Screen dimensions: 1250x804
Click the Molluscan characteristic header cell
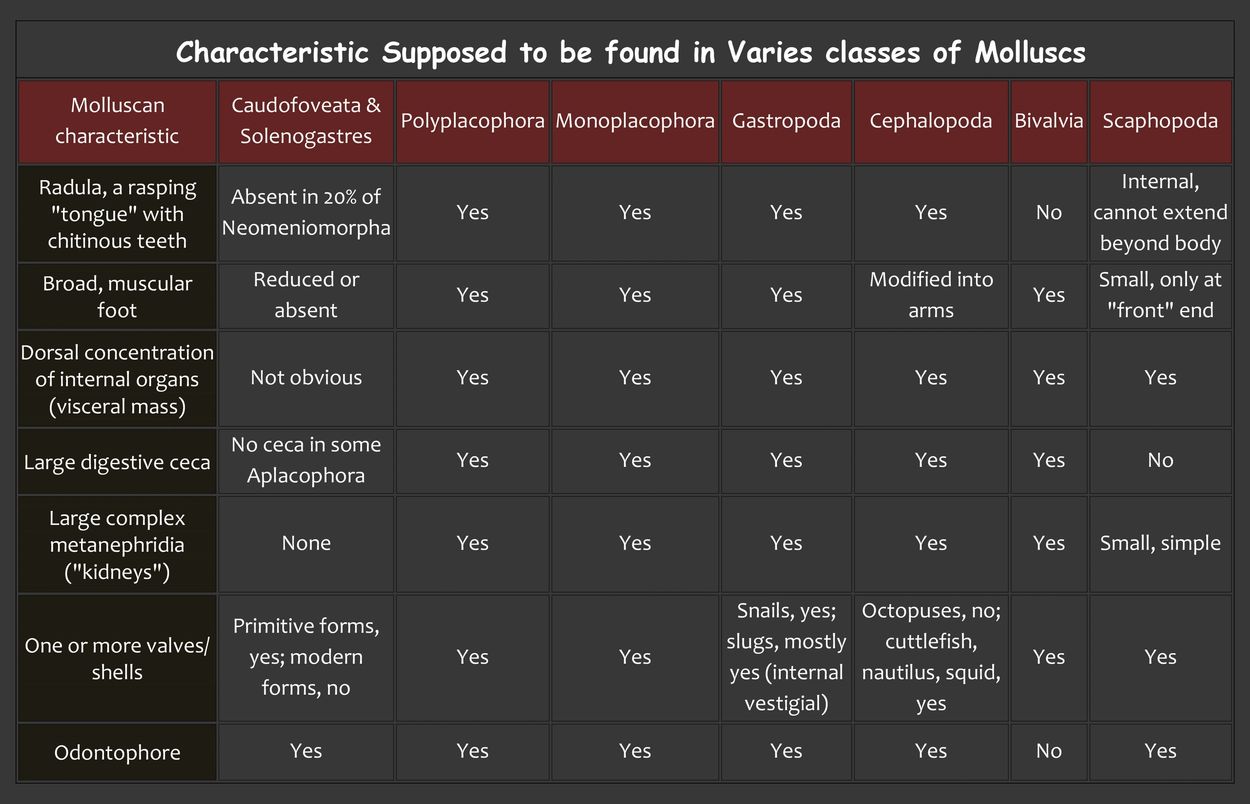pos(117,121)
